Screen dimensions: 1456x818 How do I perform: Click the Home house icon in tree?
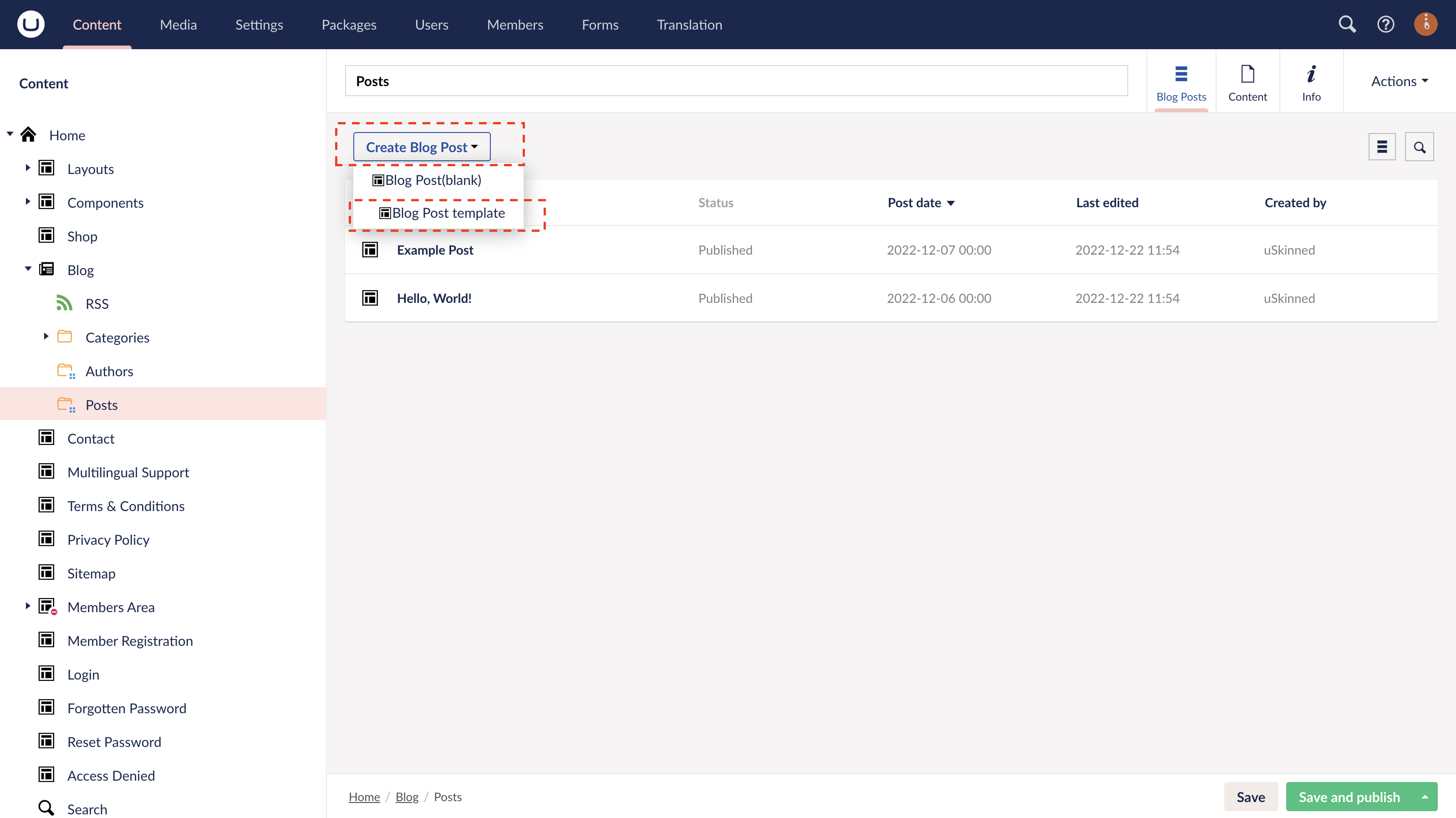pyautogui.click(x=28, y=134)
